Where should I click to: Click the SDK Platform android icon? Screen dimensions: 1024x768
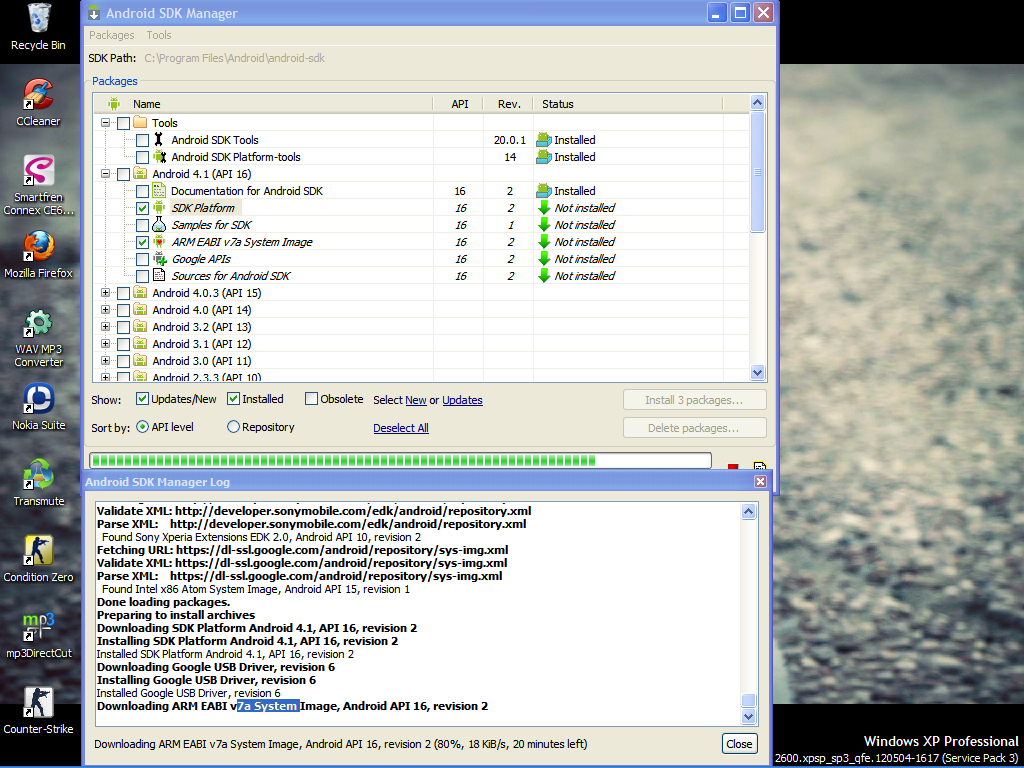(159, 208)
